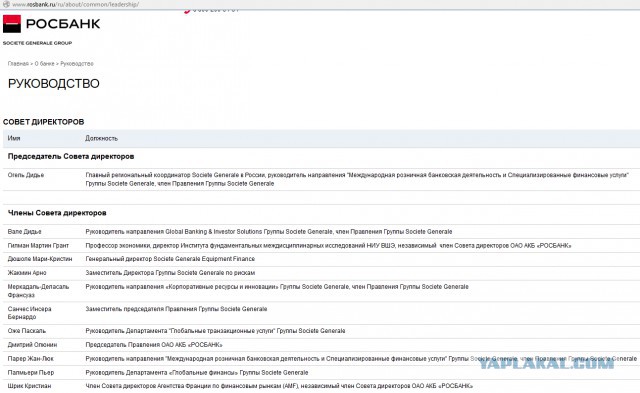Select the name Оже Паскаль

pos(27,331)
